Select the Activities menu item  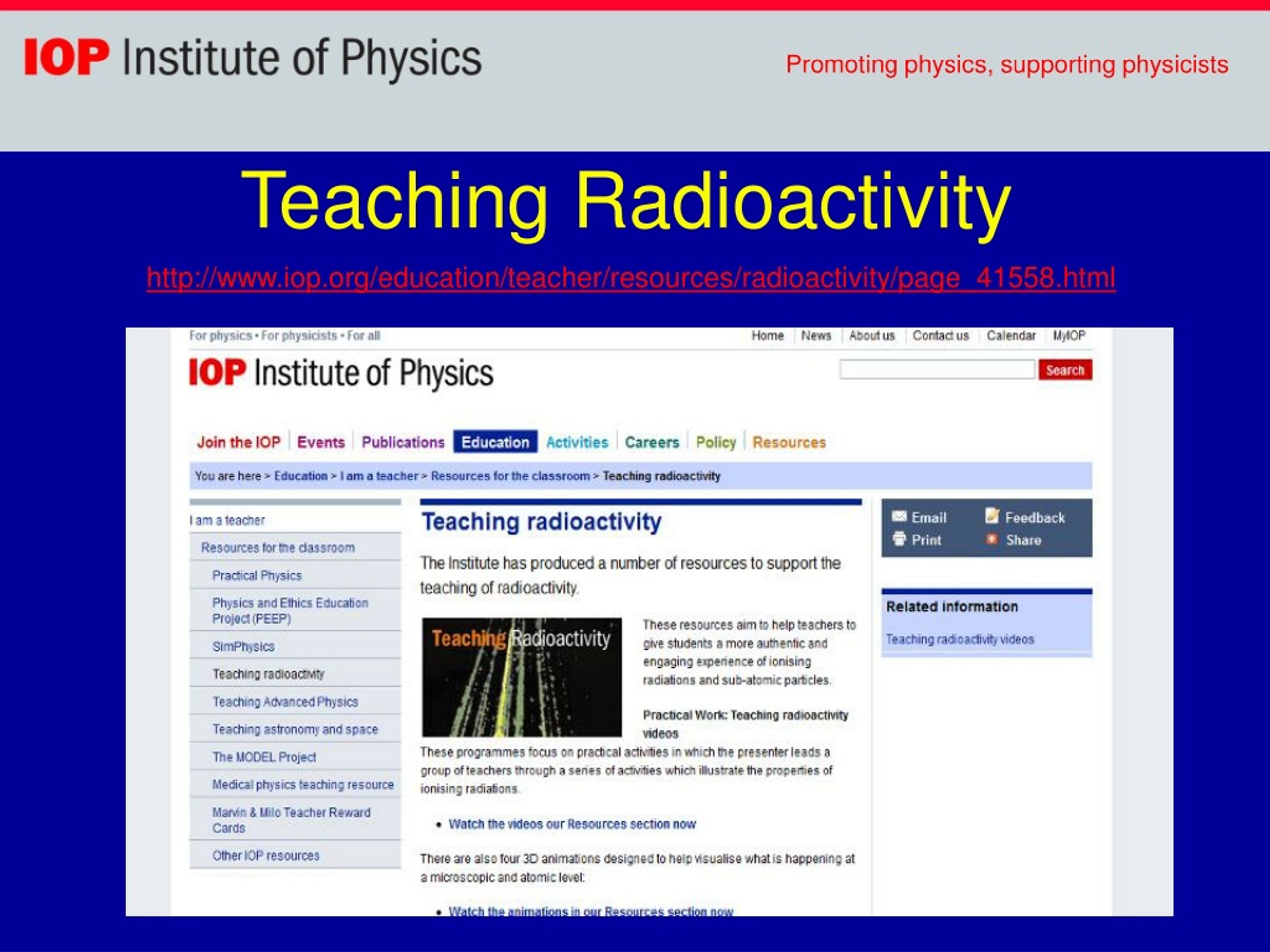(577, 442)
